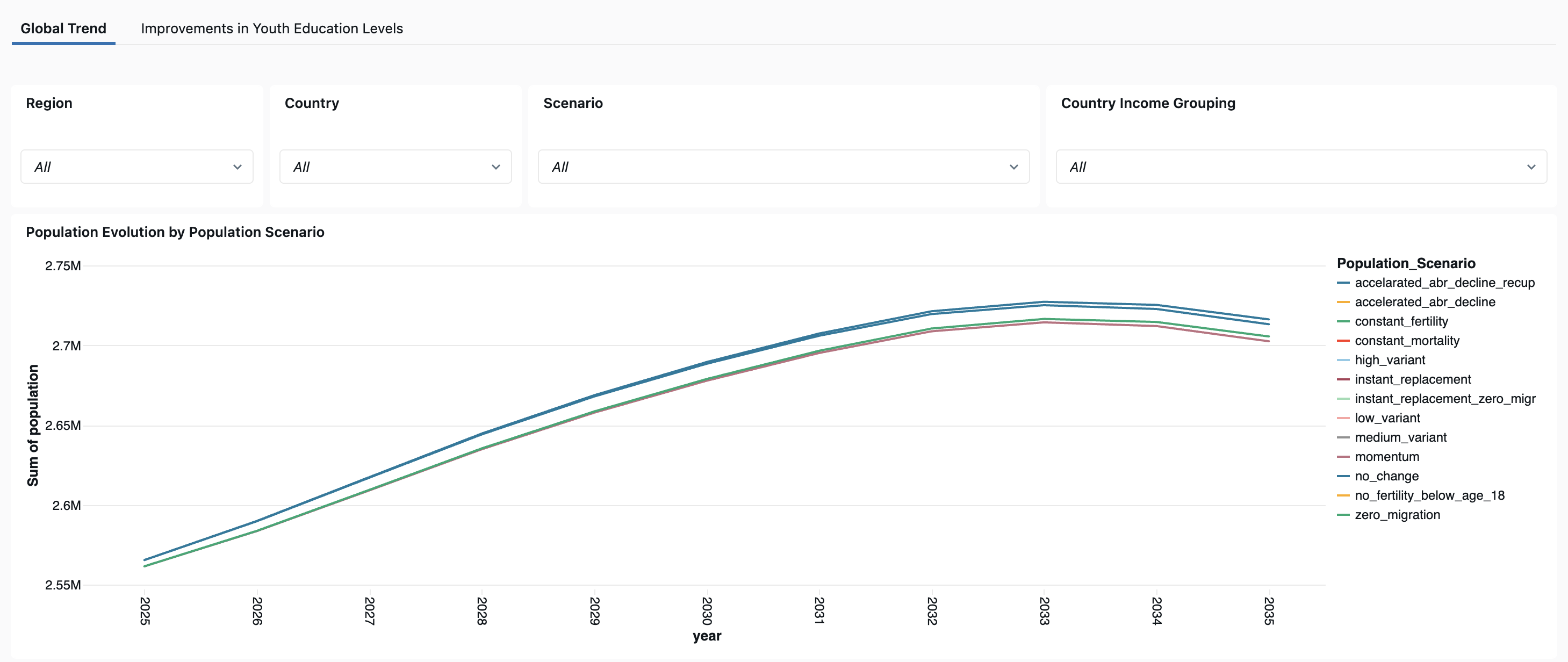Open the Scenario dropdown chevron

coord(1013,167)
